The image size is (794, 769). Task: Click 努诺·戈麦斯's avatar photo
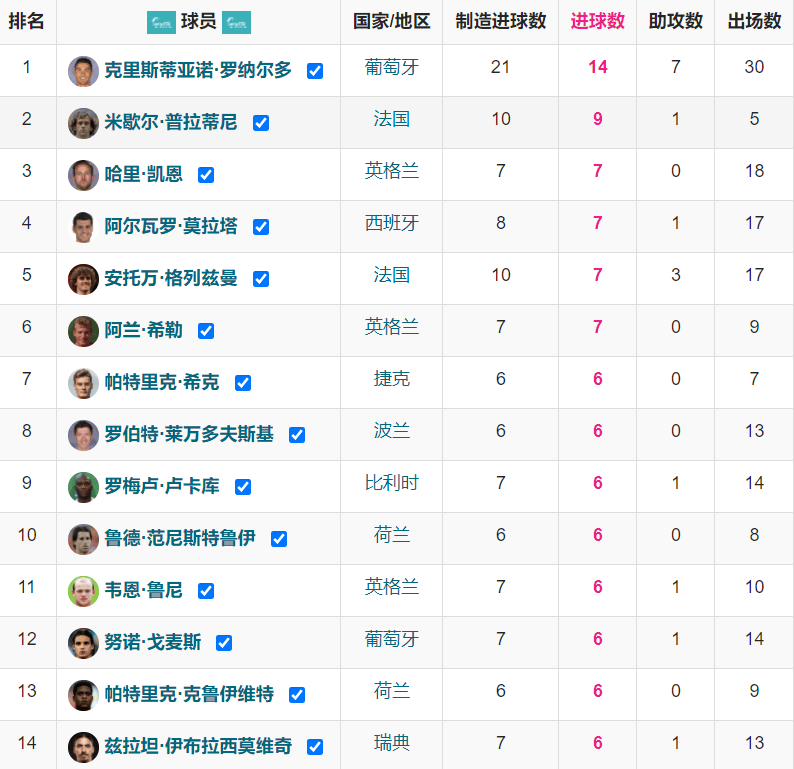pyautogui.click(x=83, y=643)
